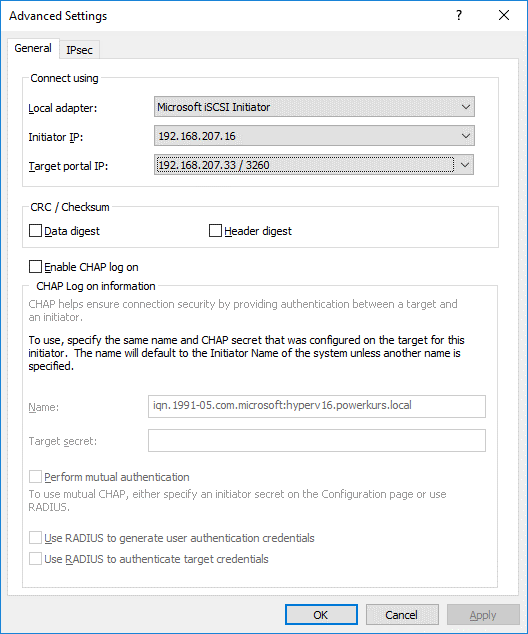Enable the Data digest checkbox
Image resolution: width=528 pixels, height=634 pixels.
[36, 231]
